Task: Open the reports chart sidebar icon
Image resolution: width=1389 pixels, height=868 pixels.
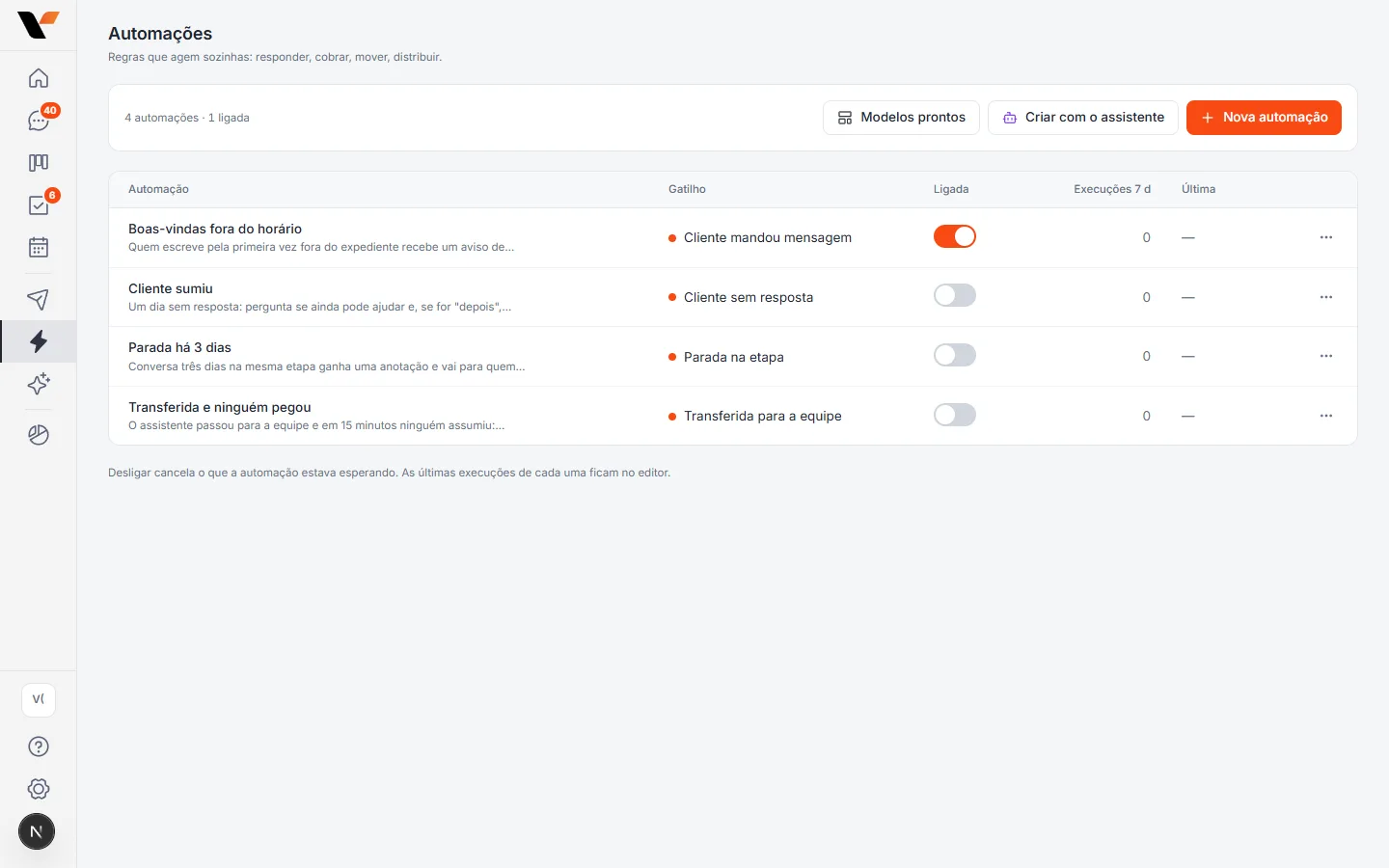Action: click(39, 435)
